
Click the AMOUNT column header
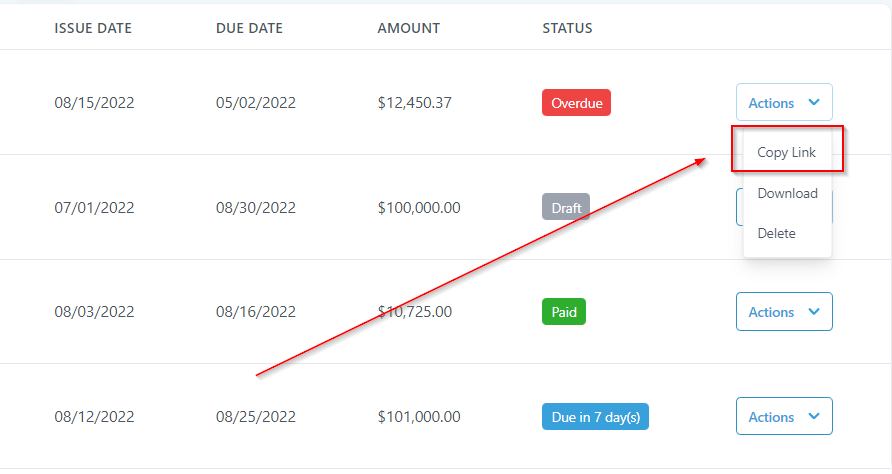408,28
